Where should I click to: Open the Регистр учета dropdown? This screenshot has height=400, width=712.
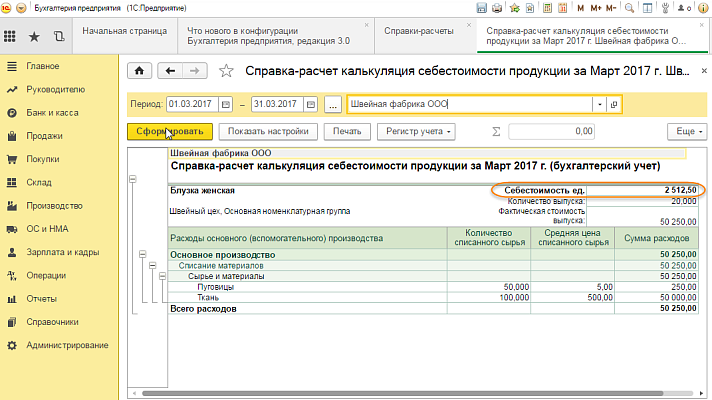coord(416,131)
